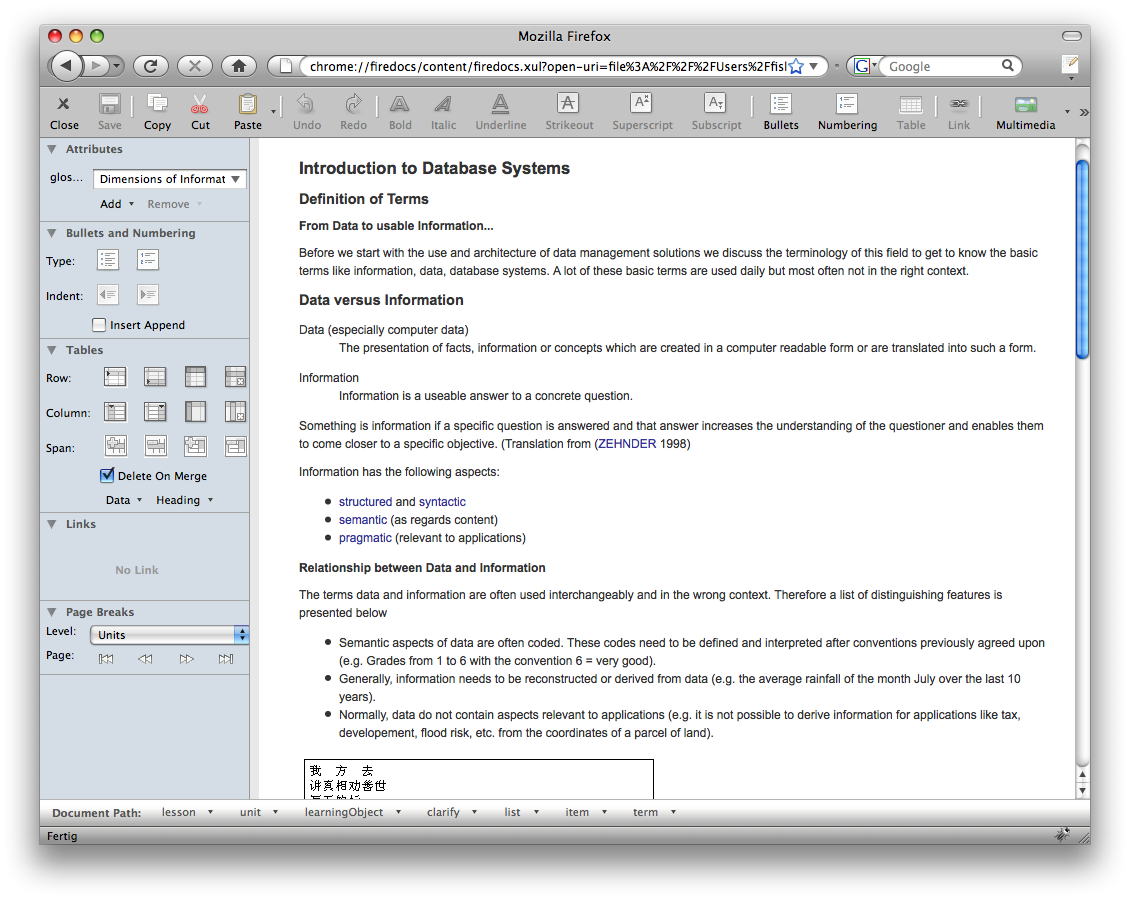Open unit in Document Path
Viewport: 1130px width, 900px height.
coord(259,812)
